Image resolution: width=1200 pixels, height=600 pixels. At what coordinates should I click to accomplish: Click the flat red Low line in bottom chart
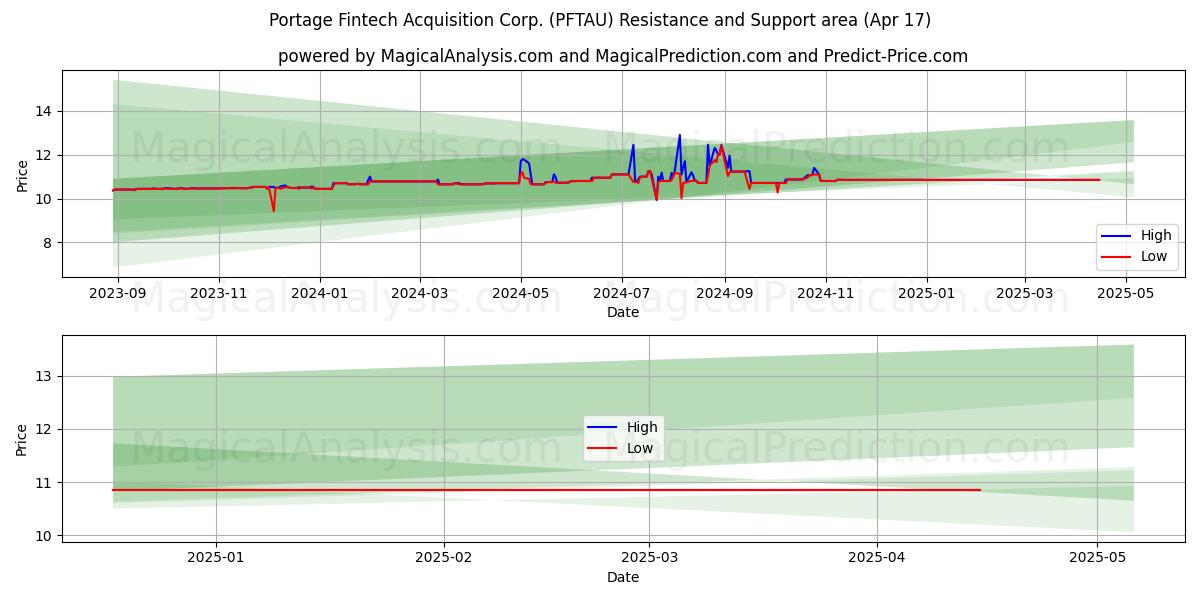[x=546, y=490]
